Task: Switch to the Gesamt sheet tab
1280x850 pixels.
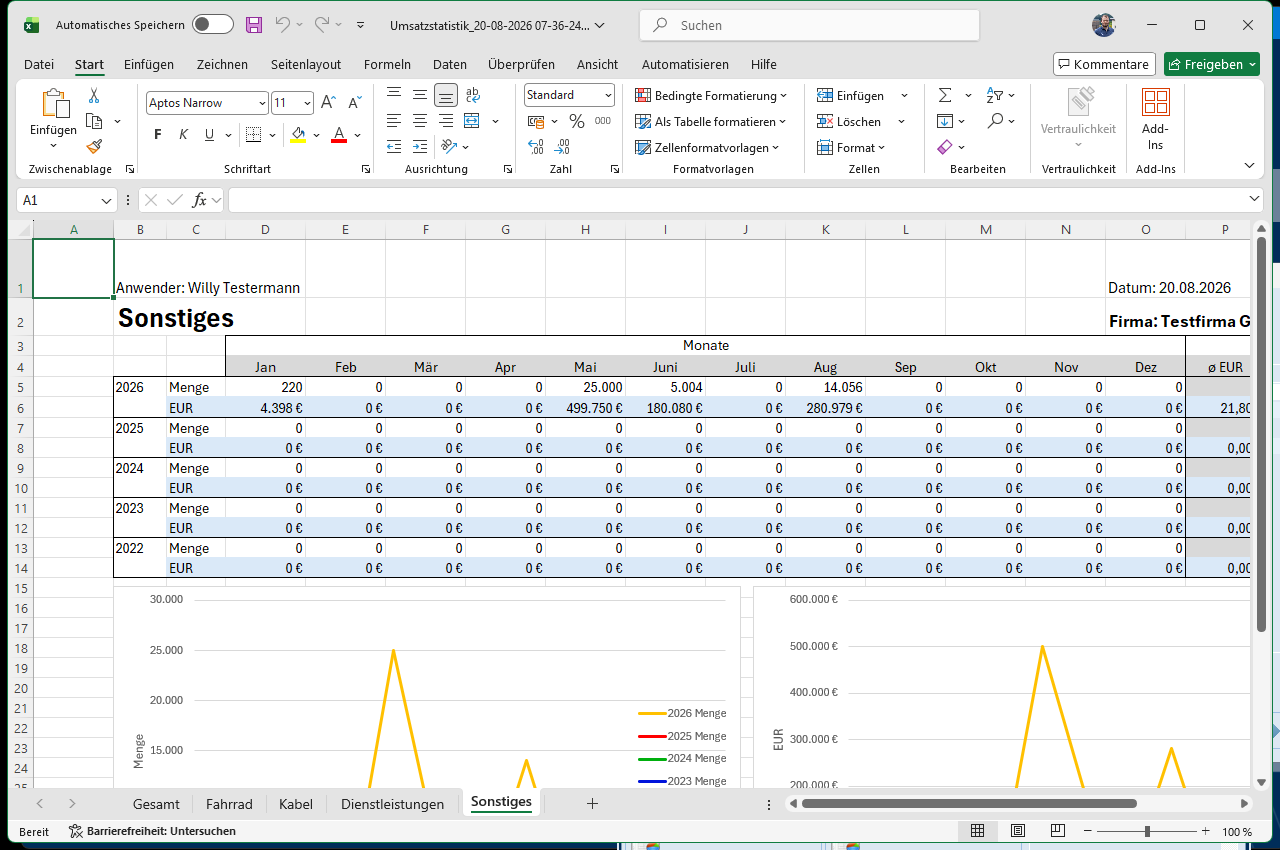Action: click(156, 804)
